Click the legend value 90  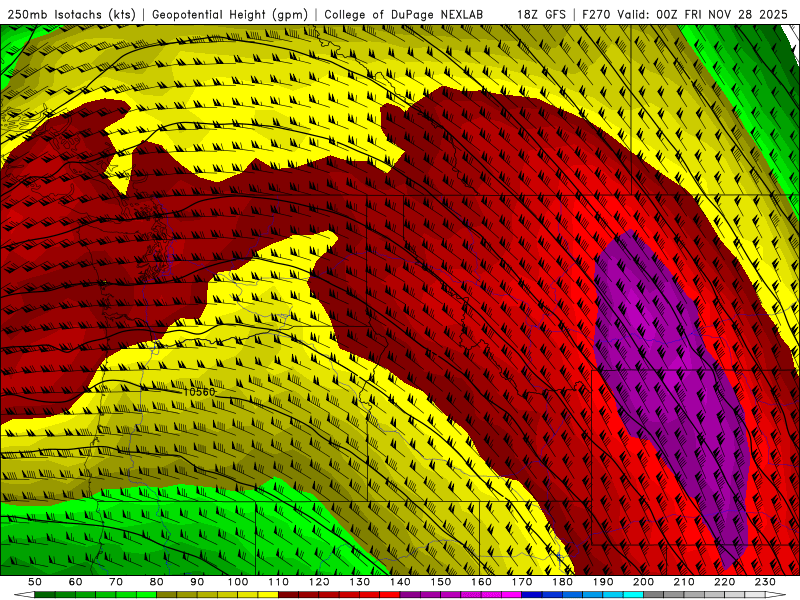pyautogui.click(x=197, y=582)
